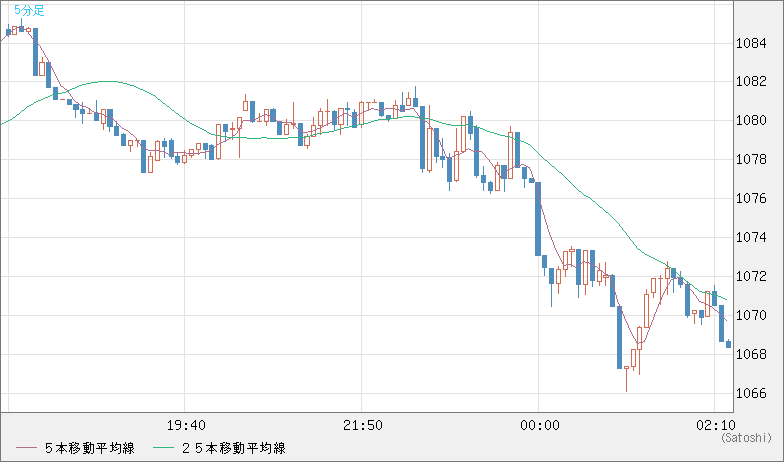Image resolution: width=784 pixels, height=462 pixels.
Task: Click the 1070 price axis label
Action: click(751, 315)
